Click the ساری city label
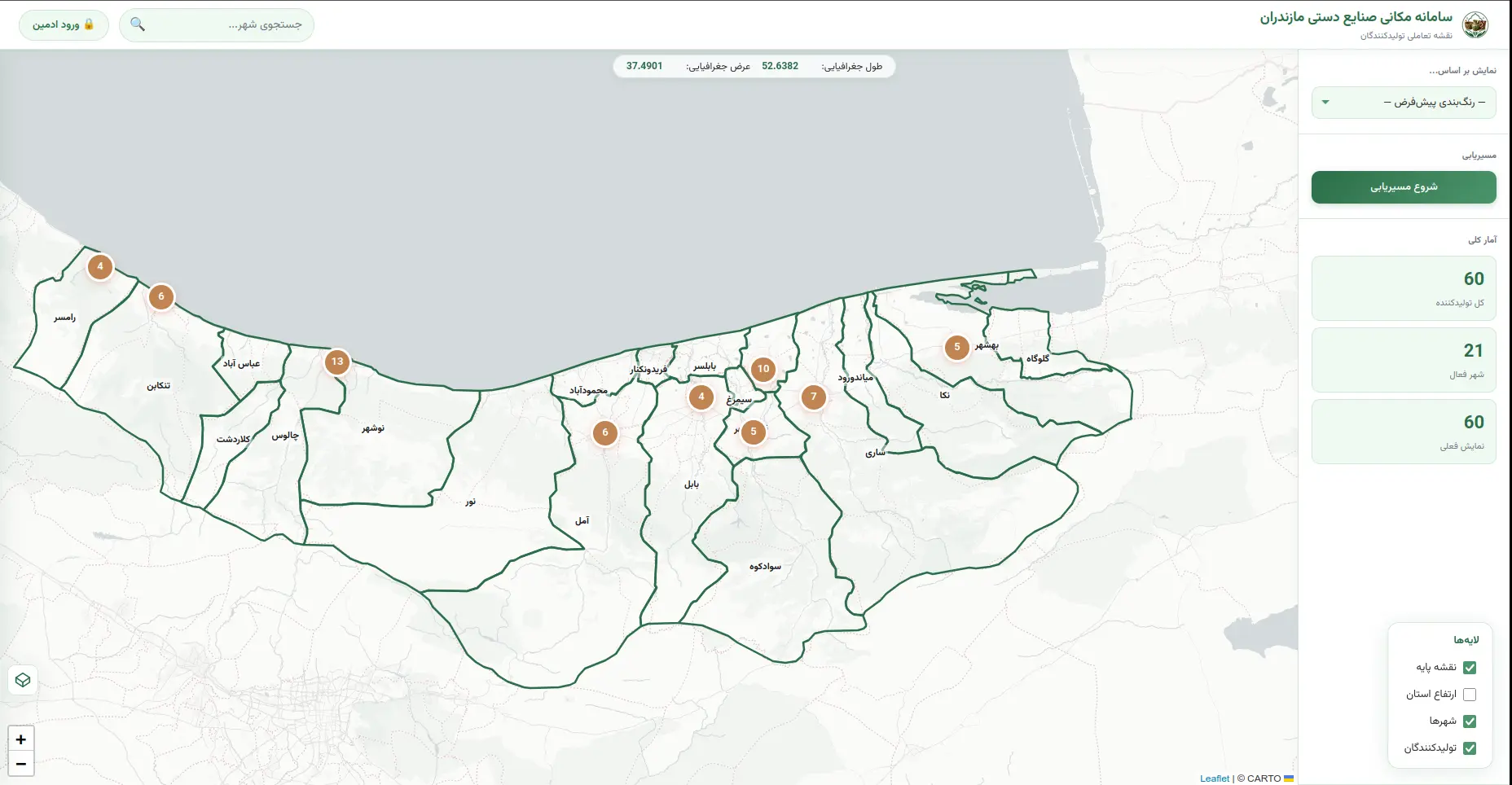 point(875,453)
